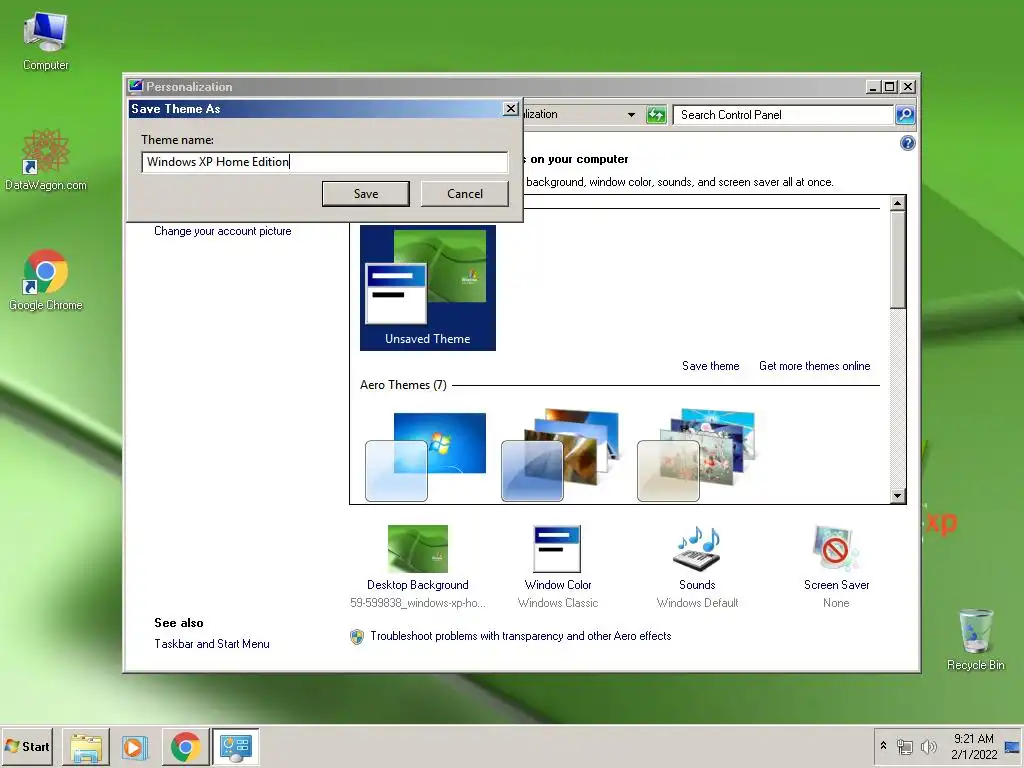
Task: Click Troubleshoot problems with transparency link
Action: click(520, 636)
